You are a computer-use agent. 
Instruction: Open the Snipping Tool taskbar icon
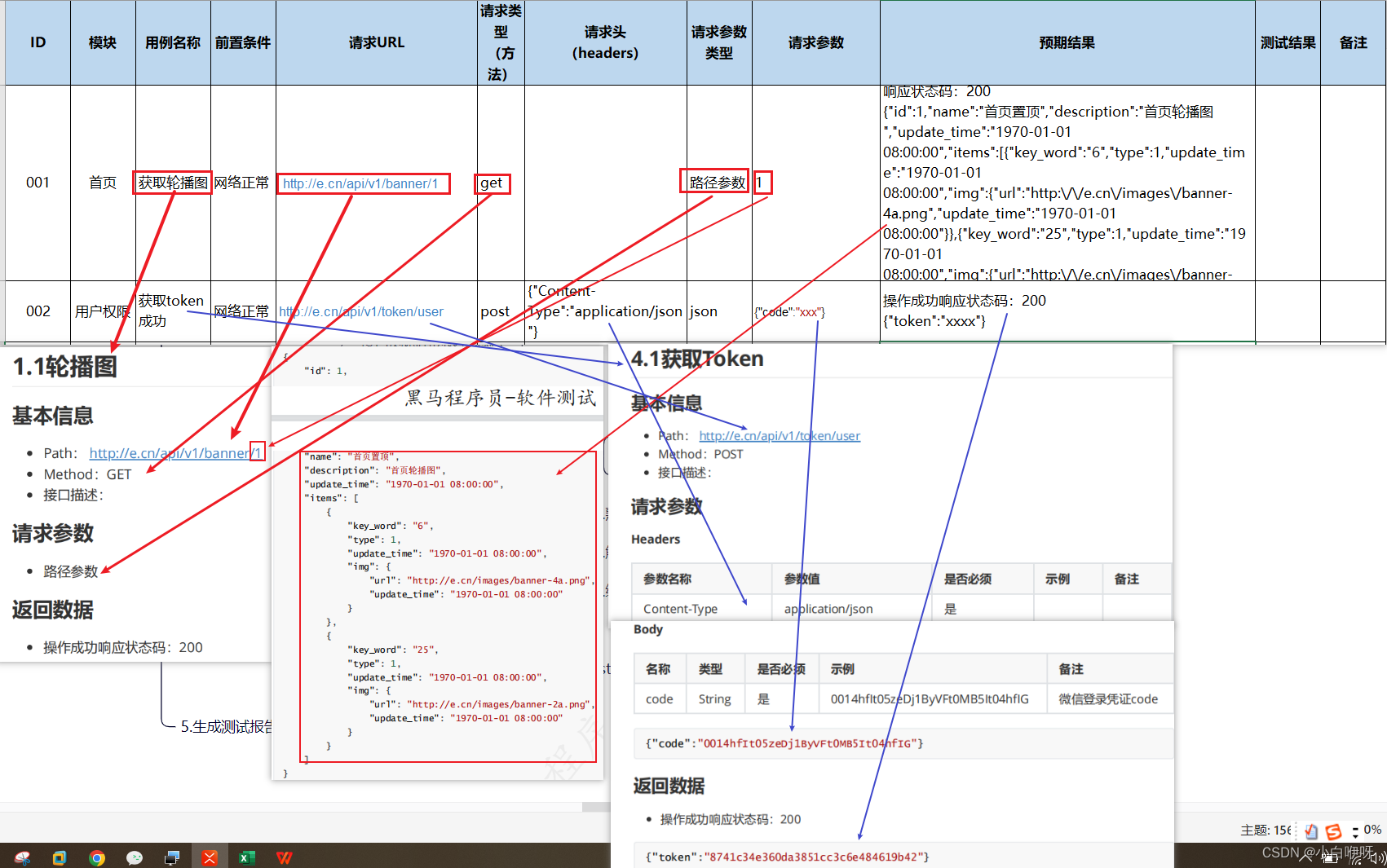tap(23, 857)
